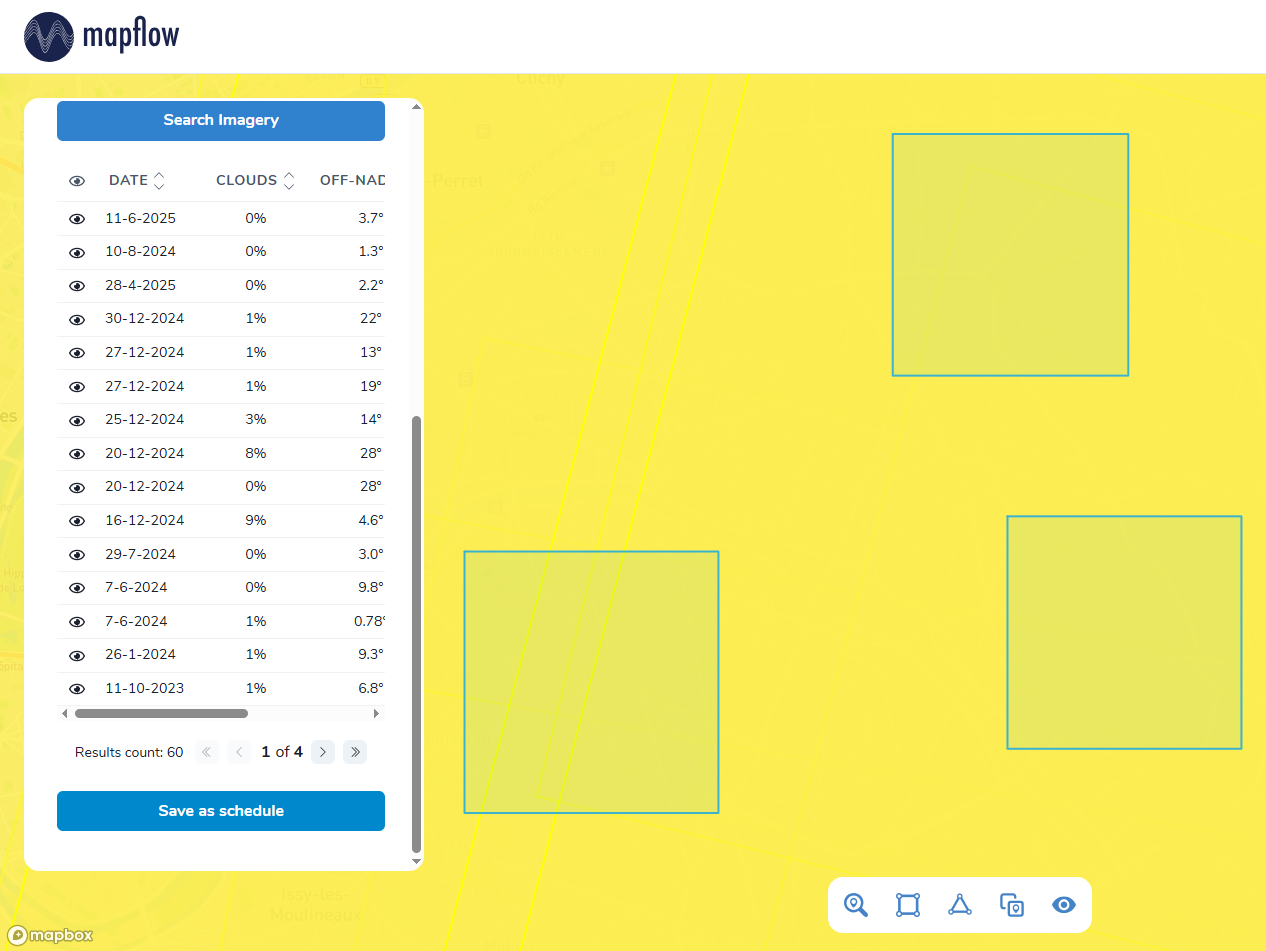Toggle preview for the 11-6-2025 image
The image size is (1266, 951).
pos(77,219)
